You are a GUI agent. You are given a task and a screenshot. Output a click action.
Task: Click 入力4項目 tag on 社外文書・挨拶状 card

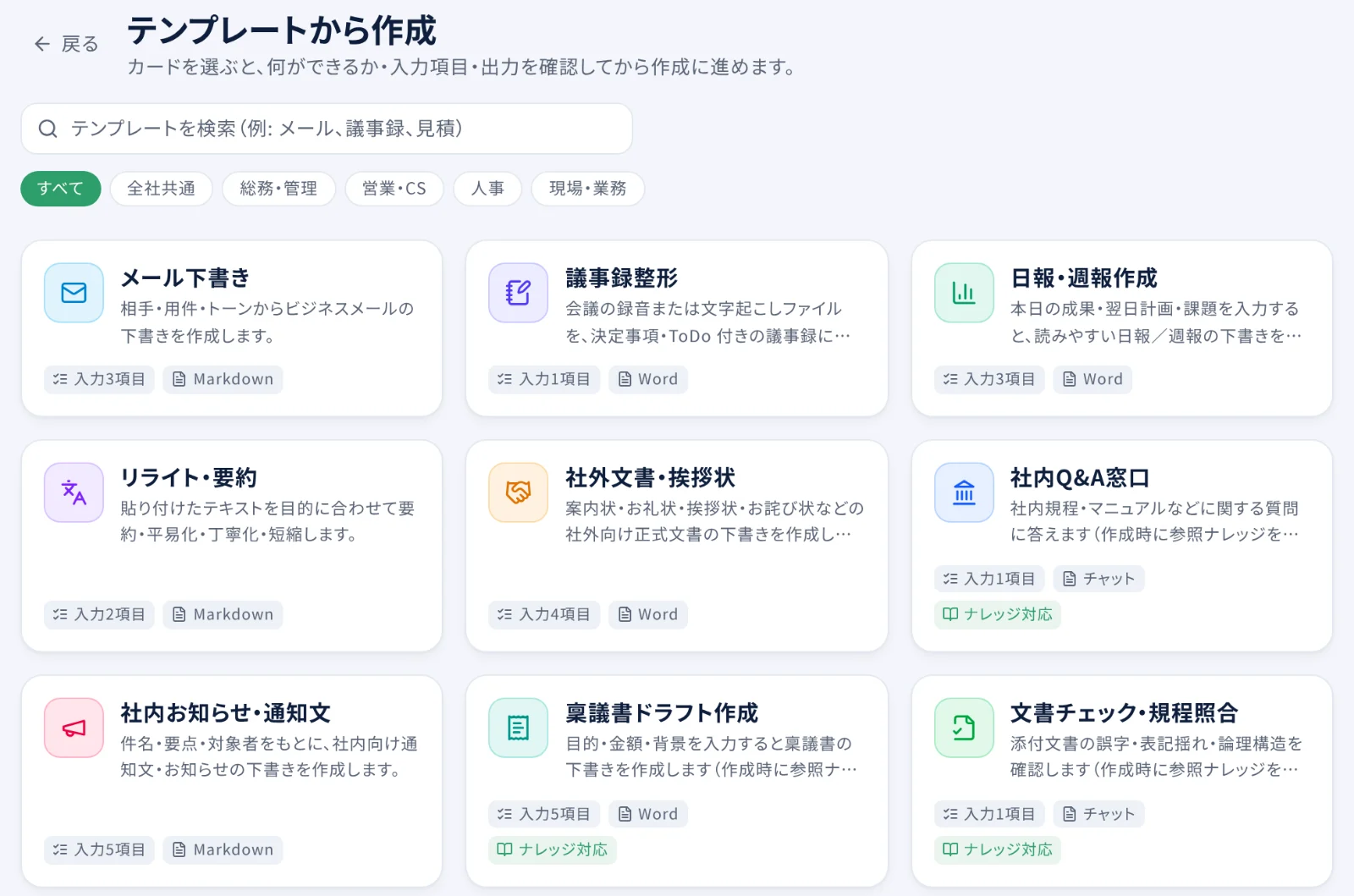click(x=544, y=614)
